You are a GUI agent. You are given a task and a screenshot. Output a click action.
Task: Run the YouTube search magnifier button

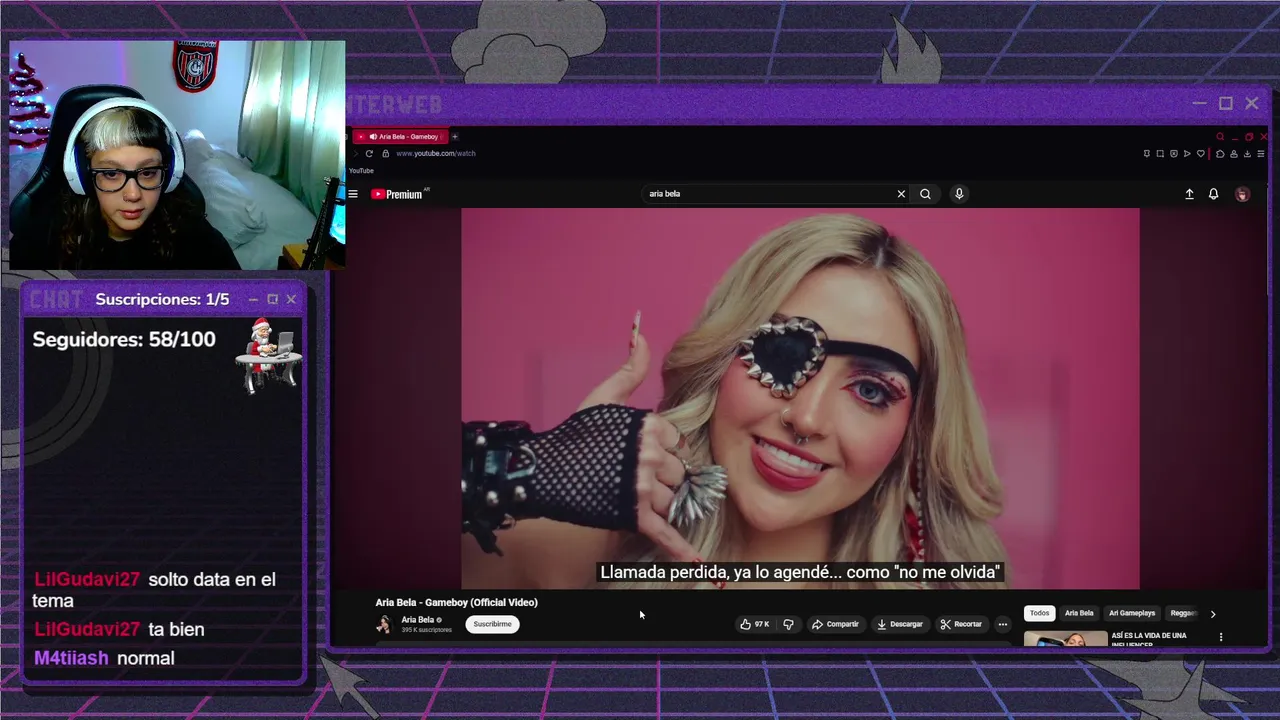[x=925, y=194]
